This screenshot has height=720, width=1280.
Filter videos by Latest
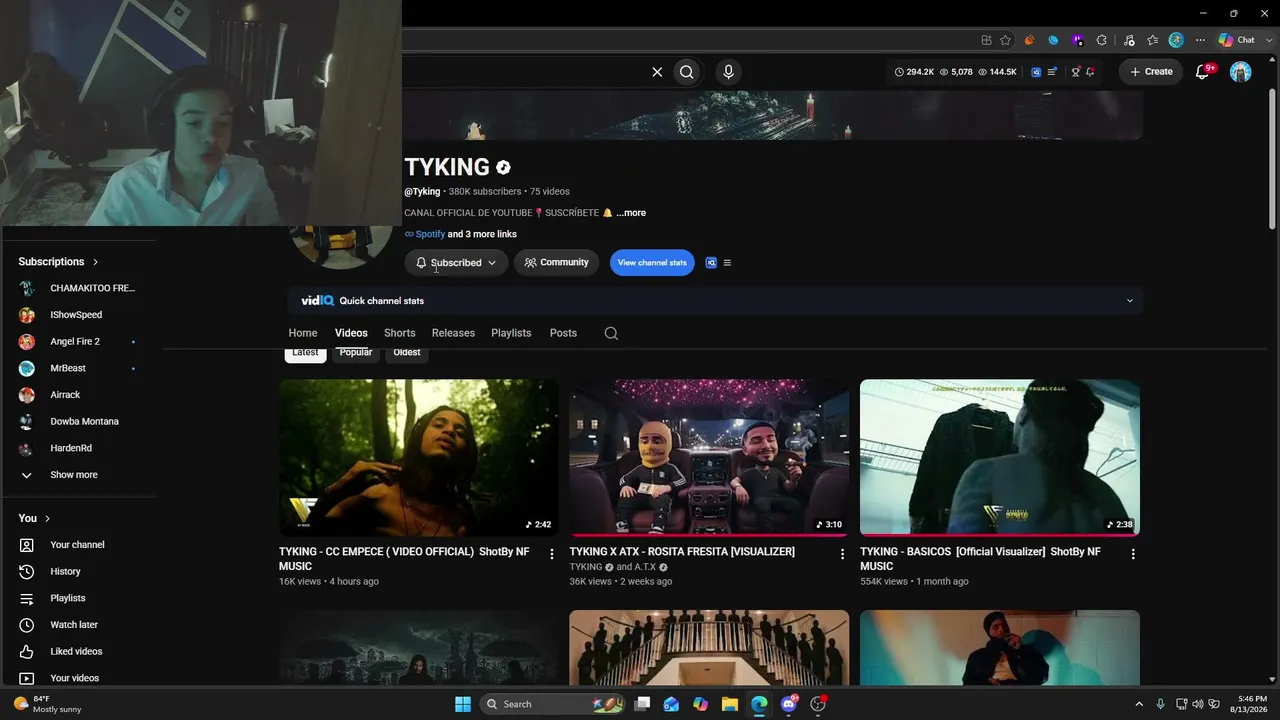click(x=305, y=353)
